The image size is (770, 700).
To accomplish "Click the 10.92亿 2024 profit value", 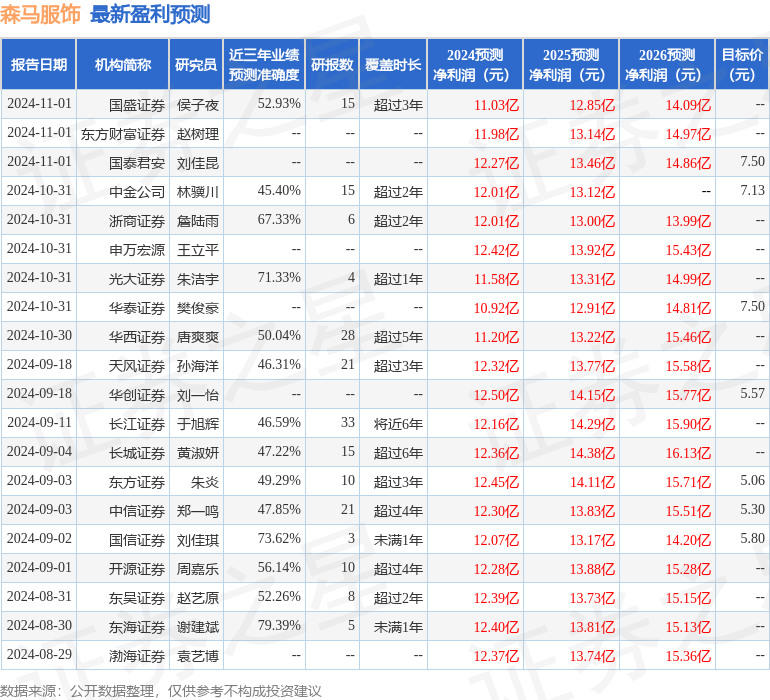I will [x=496, y=308].
